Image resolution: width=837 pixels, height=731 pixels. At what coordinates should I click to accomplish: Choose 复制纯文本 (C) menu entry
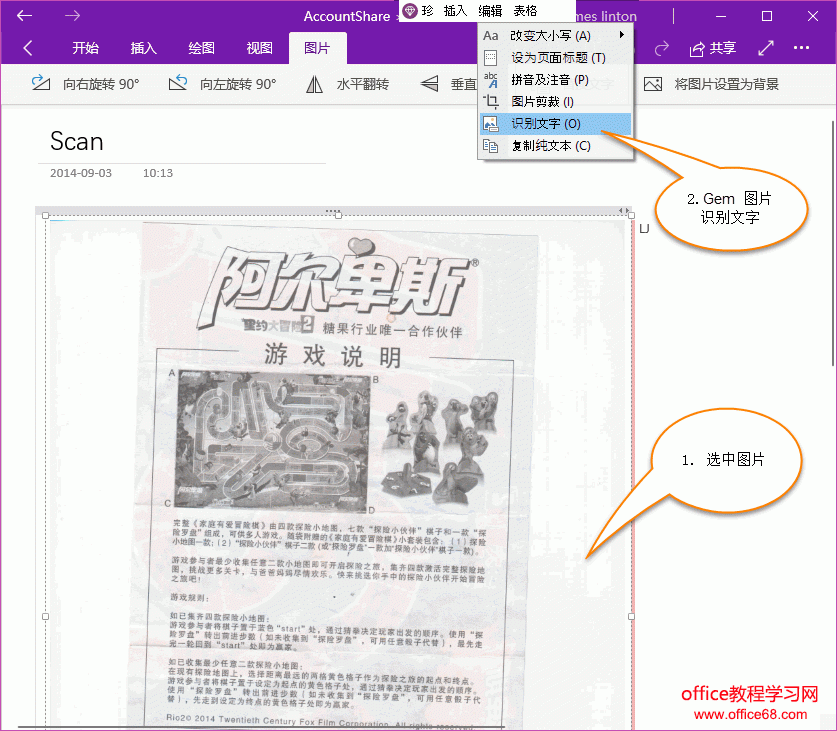pyautogui.click(x=550, y=146)
